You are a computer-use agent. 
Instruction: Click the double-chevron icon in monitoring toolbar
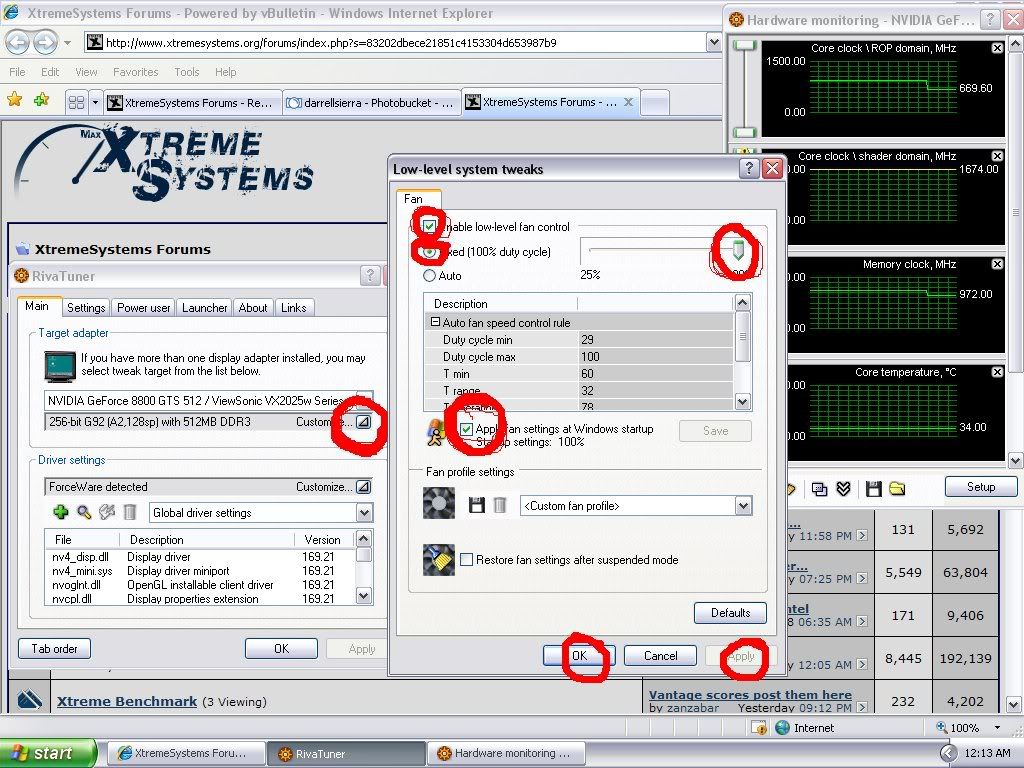tap(844, 488)
